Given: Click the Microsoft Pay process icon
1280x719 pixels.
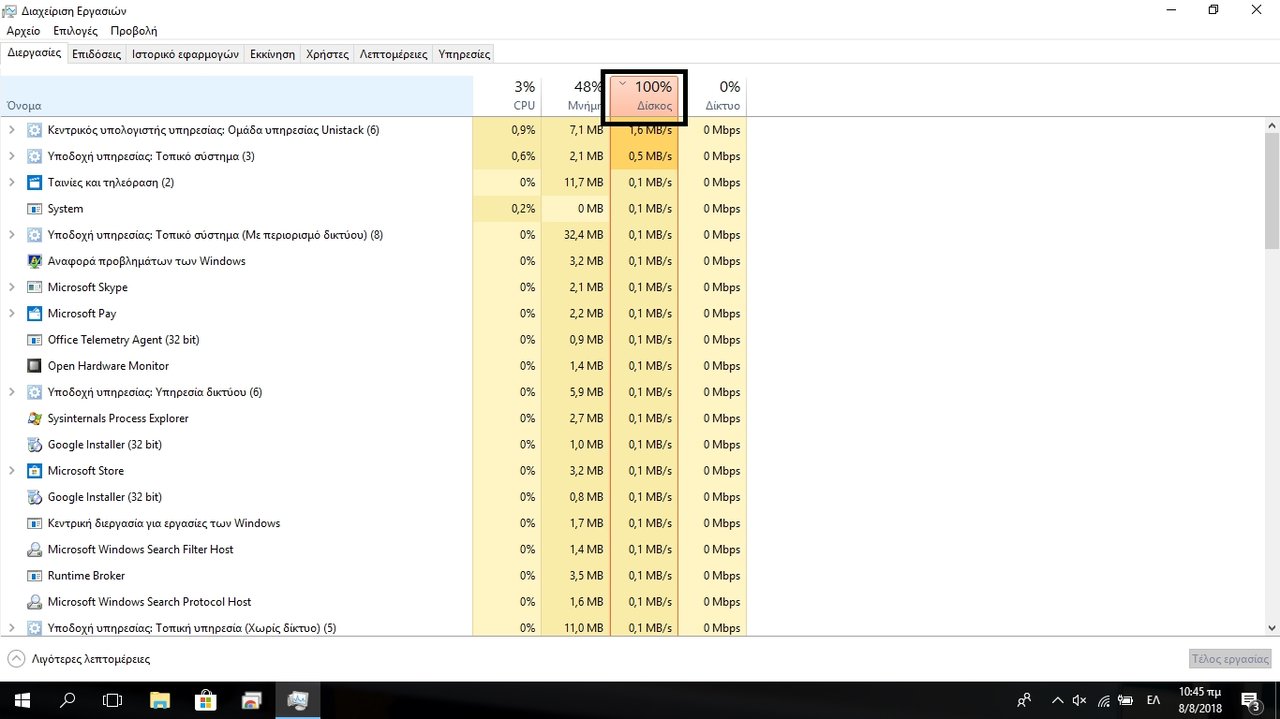Looking at the screenshot, I should (34, 313).
